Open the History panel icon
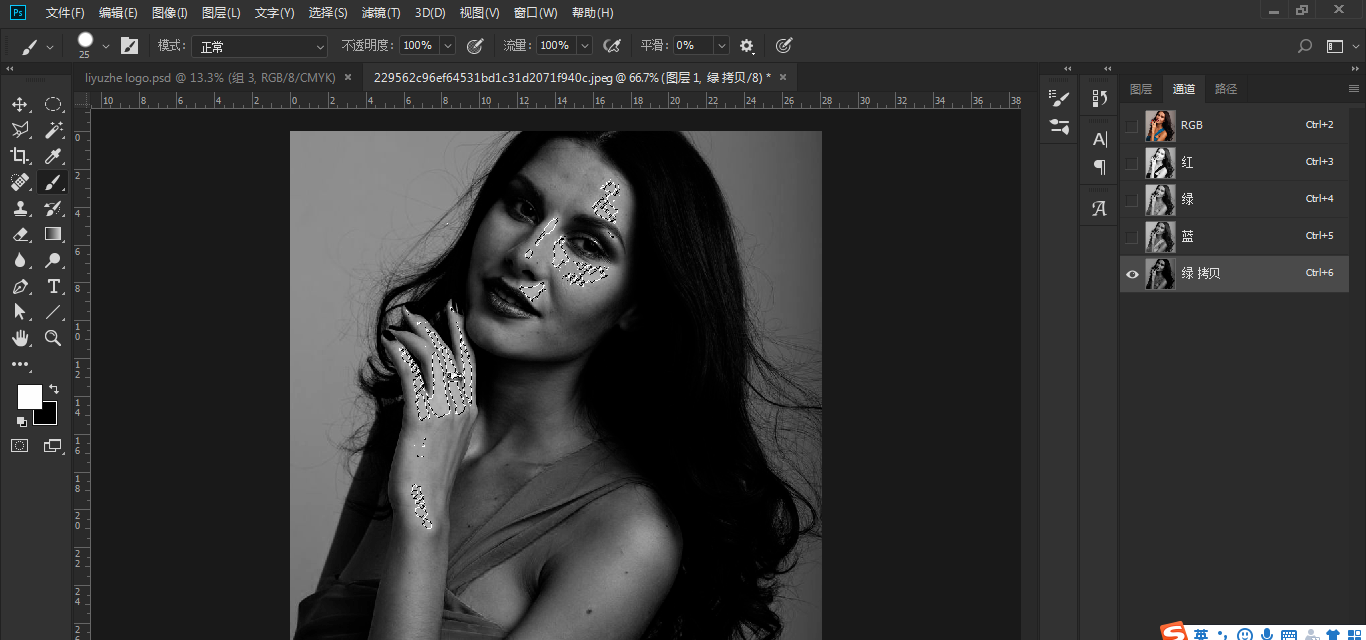The image size is (1366, 640). (1099, 98)
